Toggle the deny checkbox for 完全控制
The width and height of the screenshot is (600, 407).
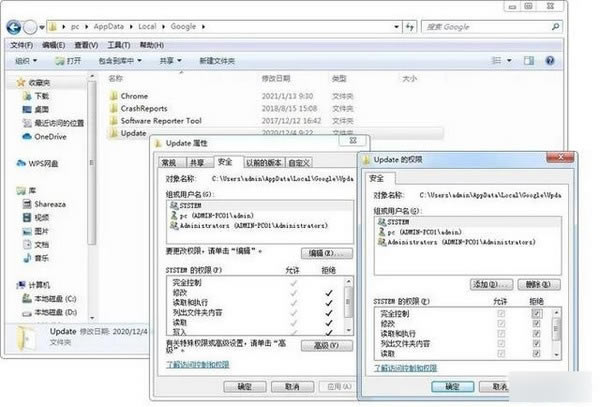(x=536, y=314)
